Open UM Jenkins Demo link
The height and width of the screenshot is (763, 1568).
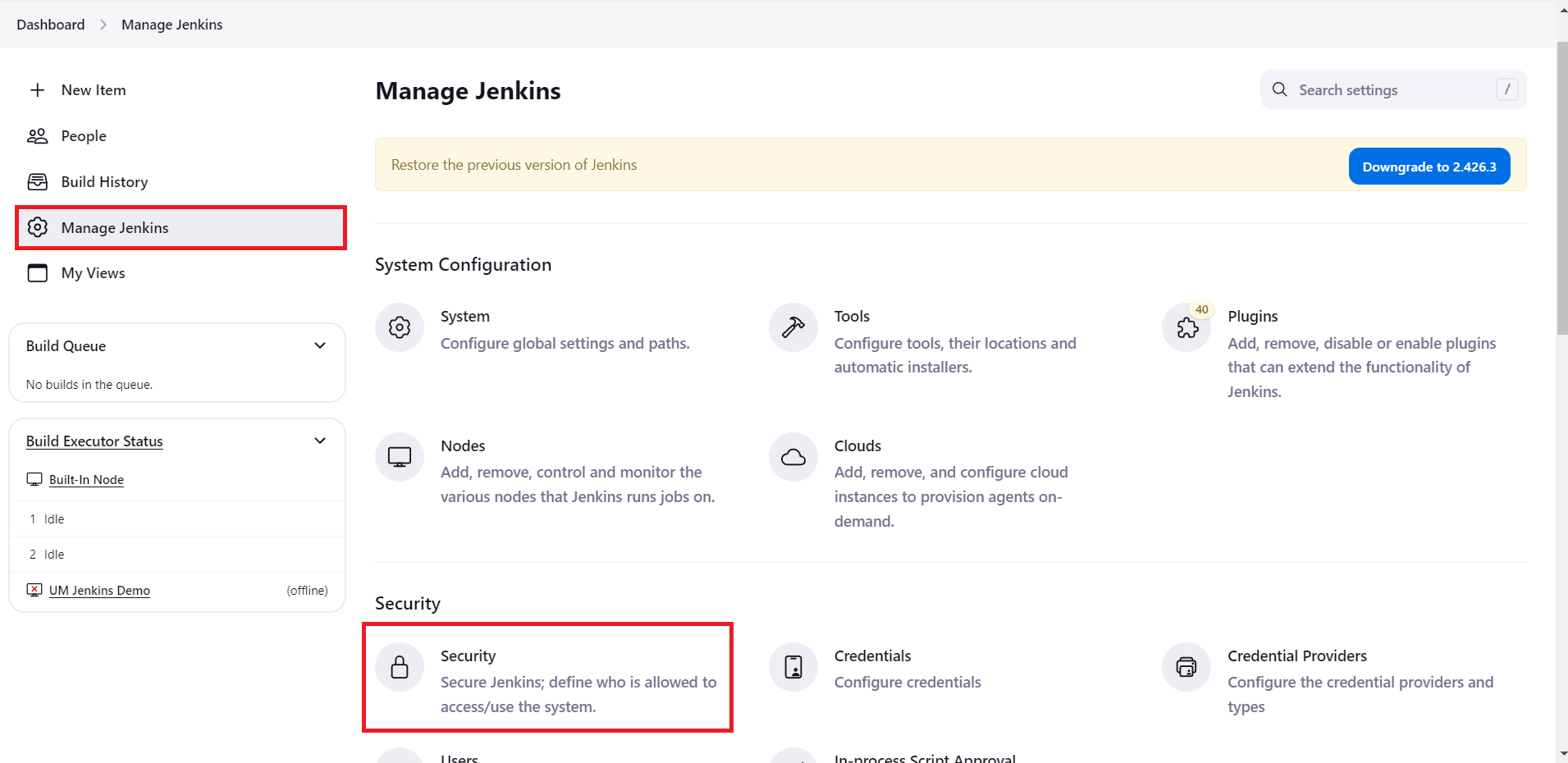pos(99,591)
